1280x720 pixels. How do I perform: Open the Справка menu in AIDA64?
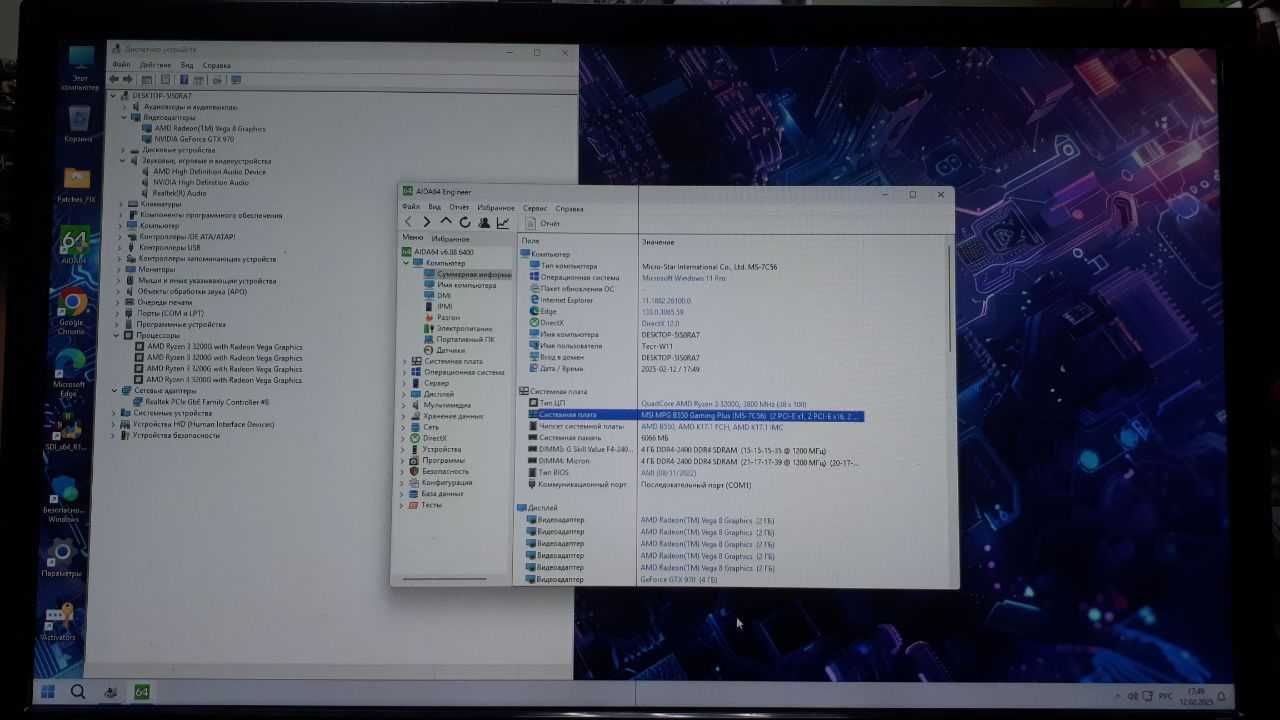pyautogui.click(x=569, y=208)
